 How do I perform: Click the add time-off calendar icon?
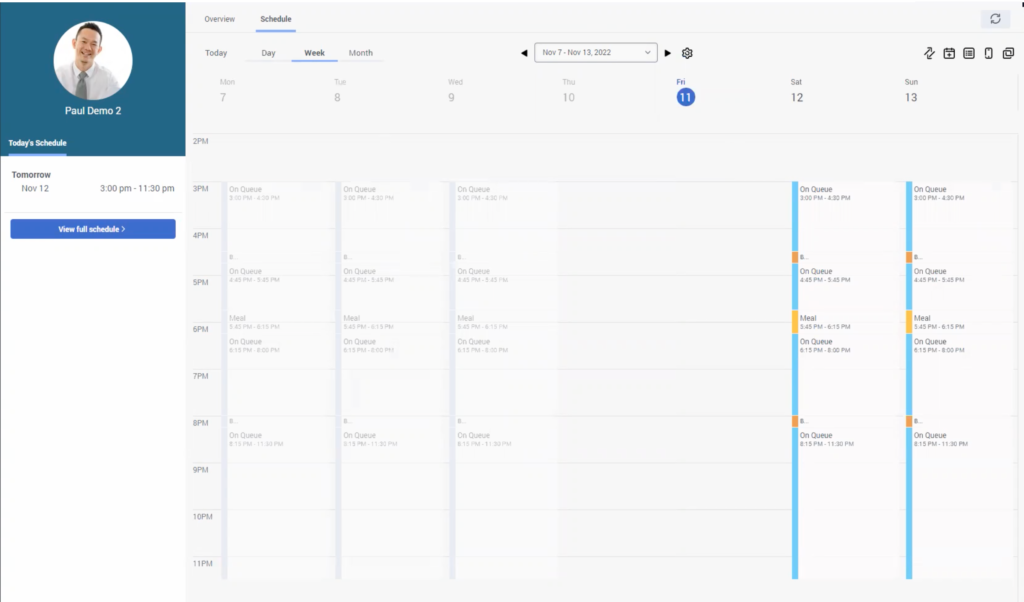point(949,53)
